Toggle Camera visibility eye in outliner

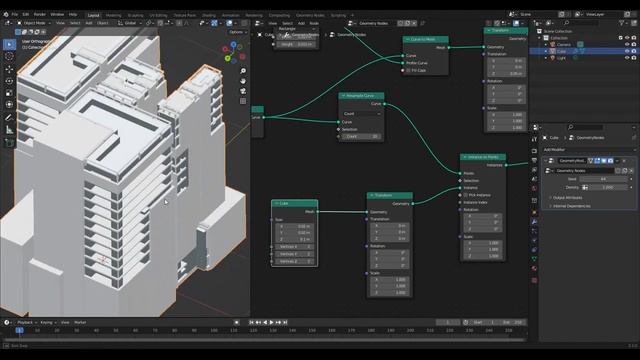coord(627,44)
